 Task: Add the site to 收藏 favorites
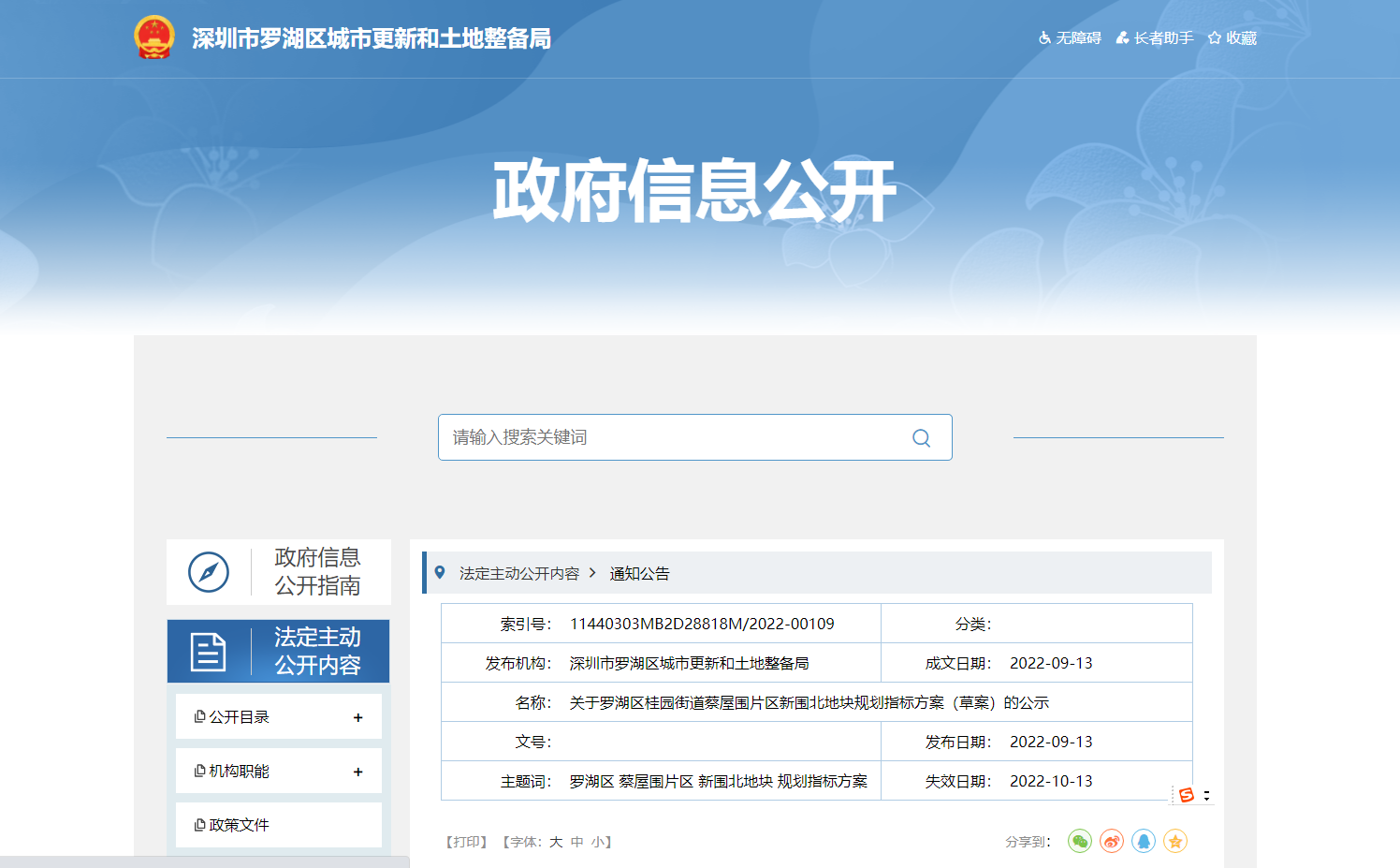tap(1232, 38)
